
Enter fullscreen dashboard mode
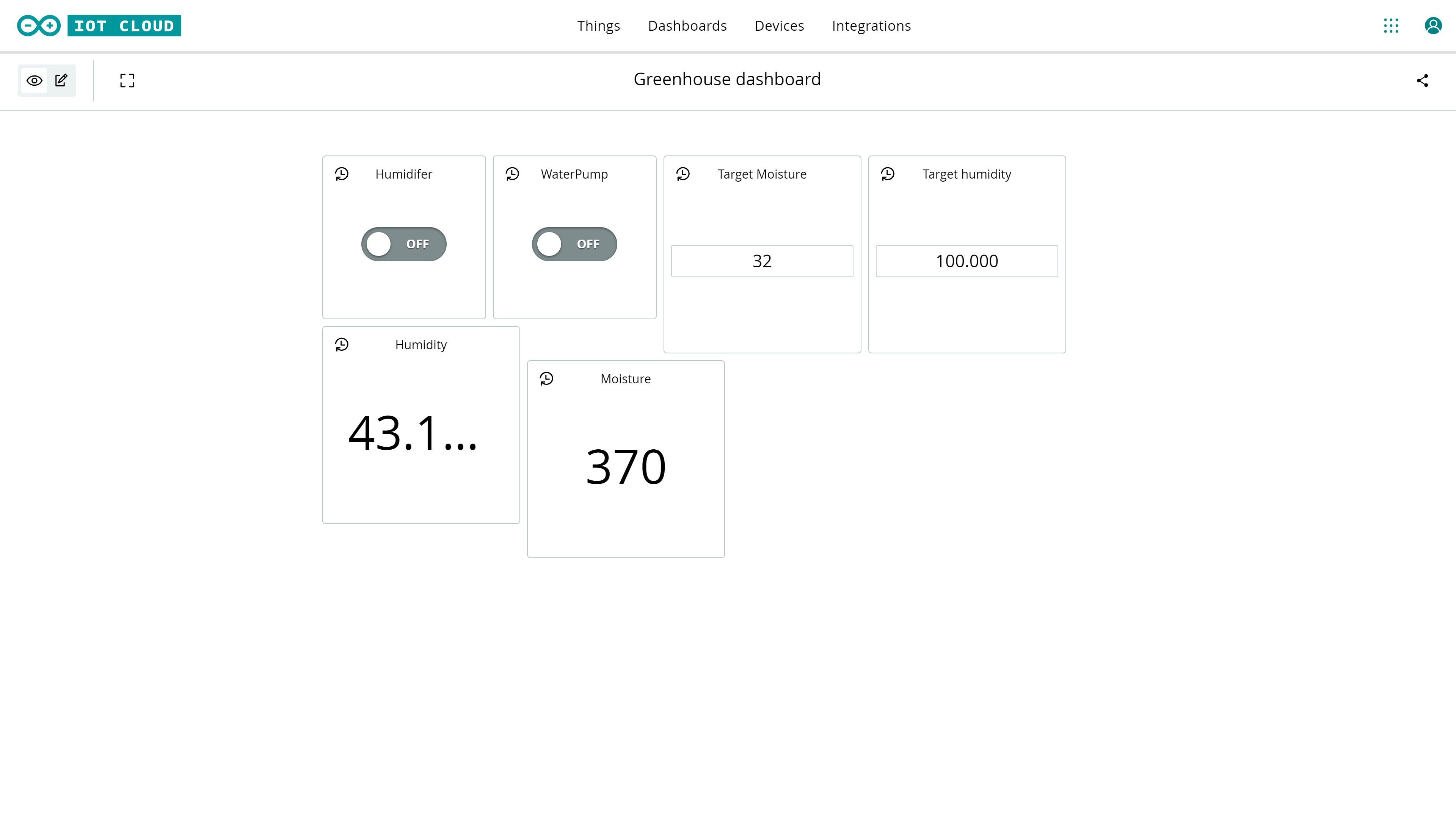click(x=127, y=81)
